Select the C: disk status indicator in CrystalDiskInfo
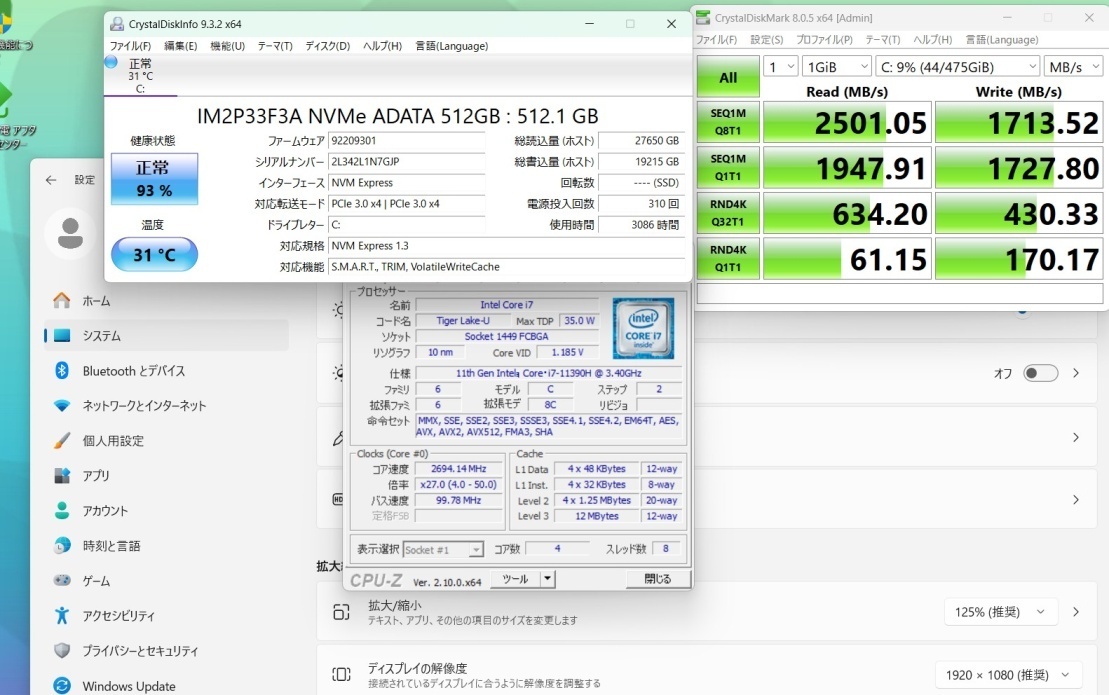Screen dimensions: 1109x695 pyautogui.click(x=140, y=75)
